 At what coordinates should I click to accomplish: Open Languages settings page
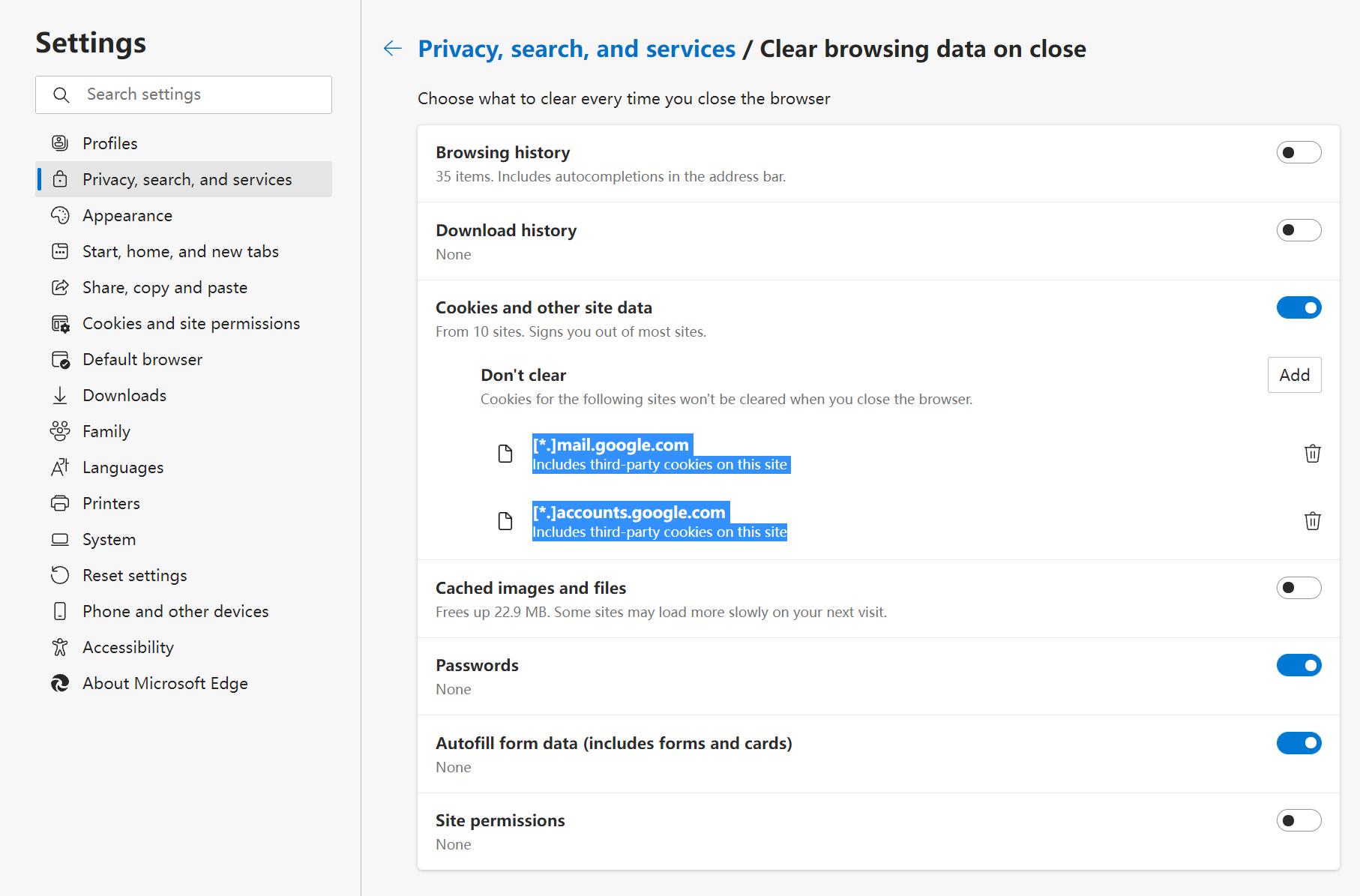[123, 468]
